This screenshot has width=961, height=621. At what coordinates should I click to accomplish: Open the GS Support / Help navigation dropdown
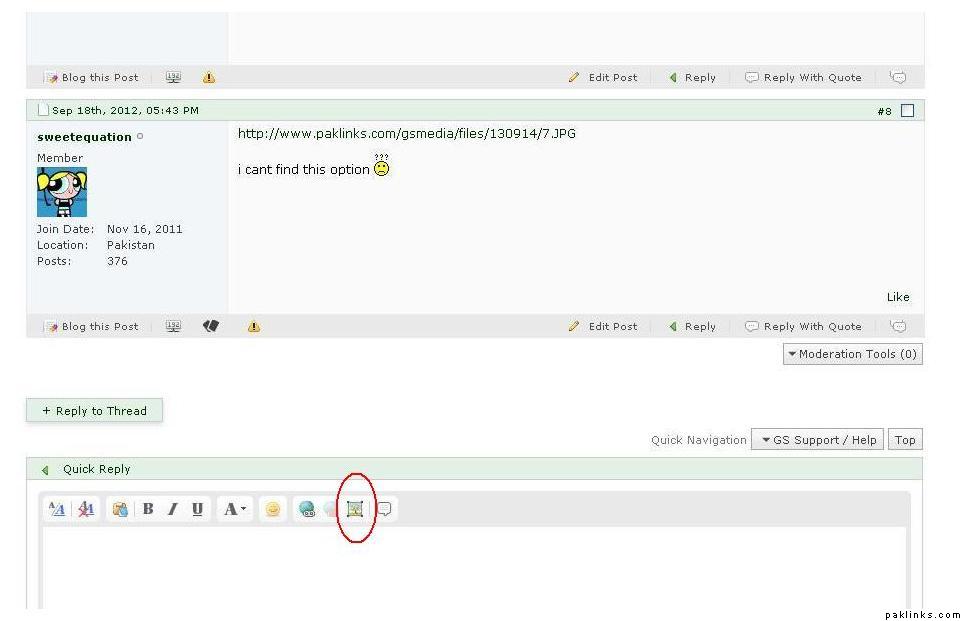pyautogui.click(x=817, y=440)
